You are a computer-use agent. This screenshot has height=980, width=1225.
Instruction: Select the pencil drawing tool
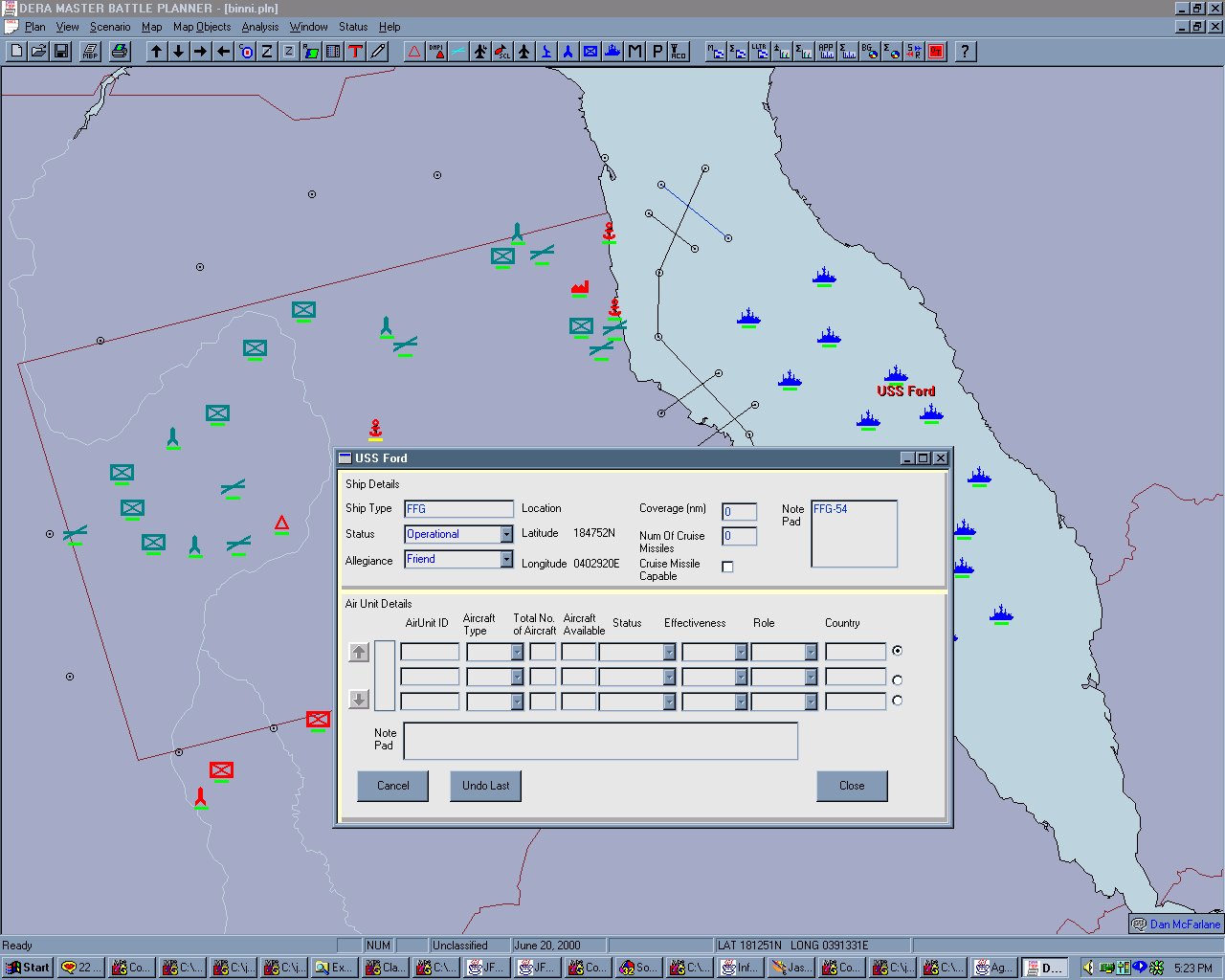click(x=378, y=52)
